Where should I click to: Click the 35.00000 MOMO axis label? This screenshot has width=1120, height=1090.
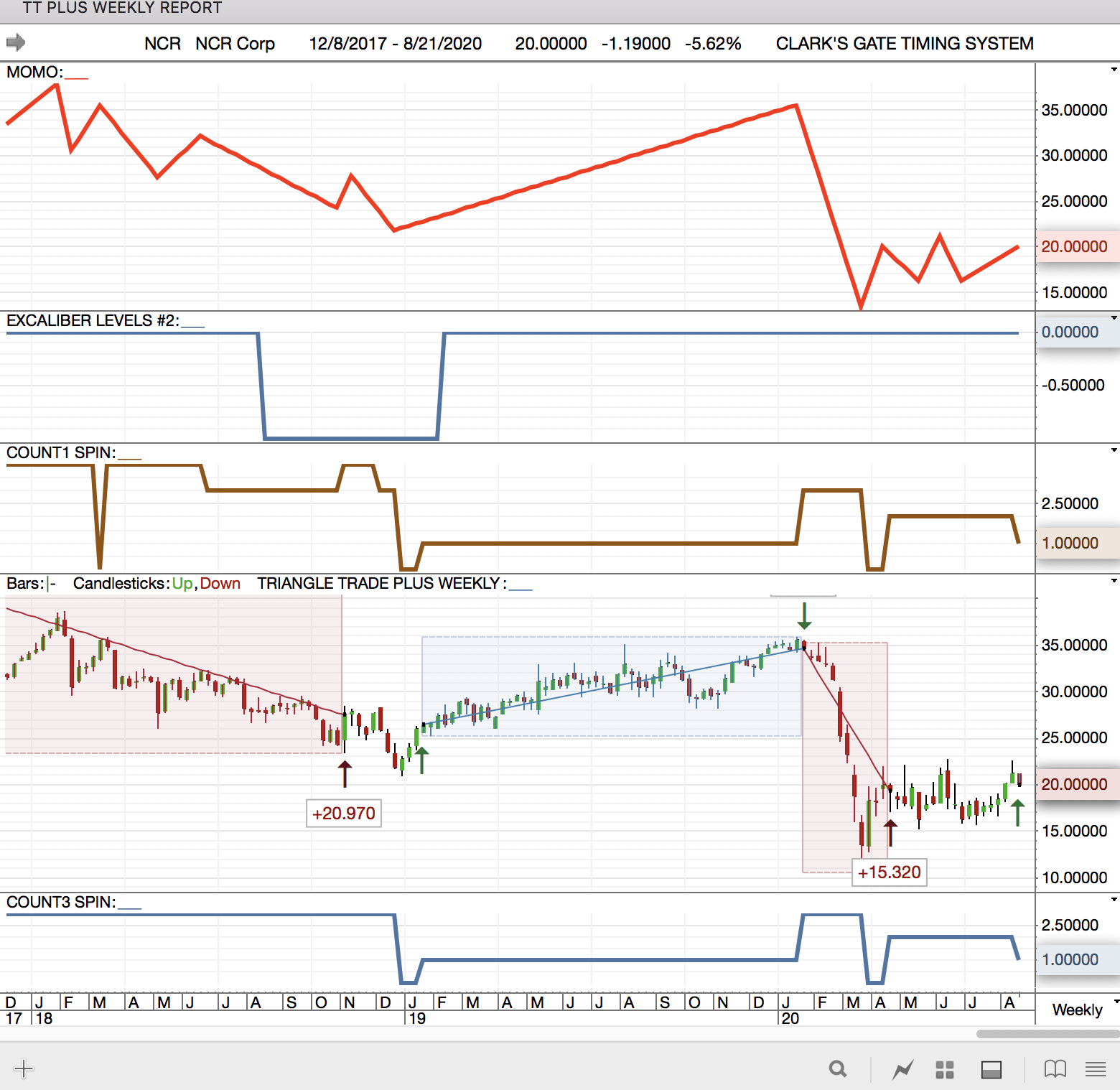coord(1074,110)
